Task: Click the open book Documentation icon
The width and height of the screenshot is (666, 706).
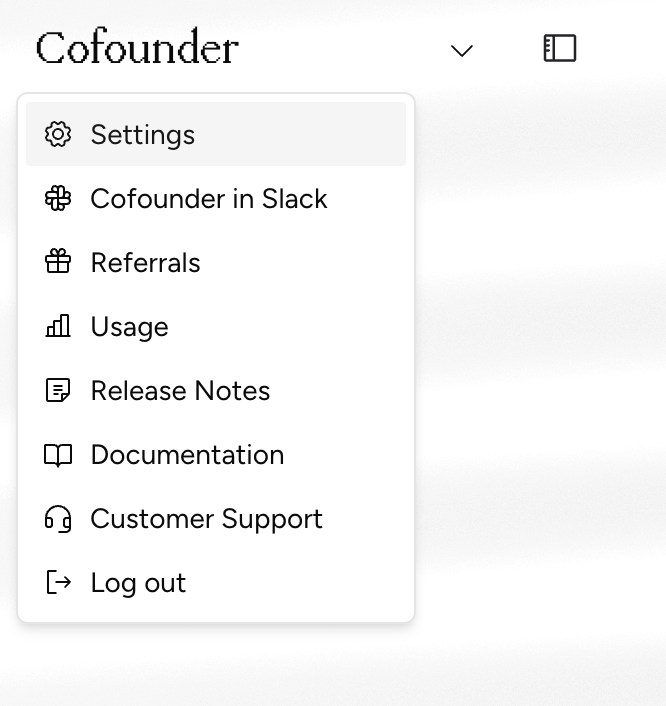Action: 59,455
